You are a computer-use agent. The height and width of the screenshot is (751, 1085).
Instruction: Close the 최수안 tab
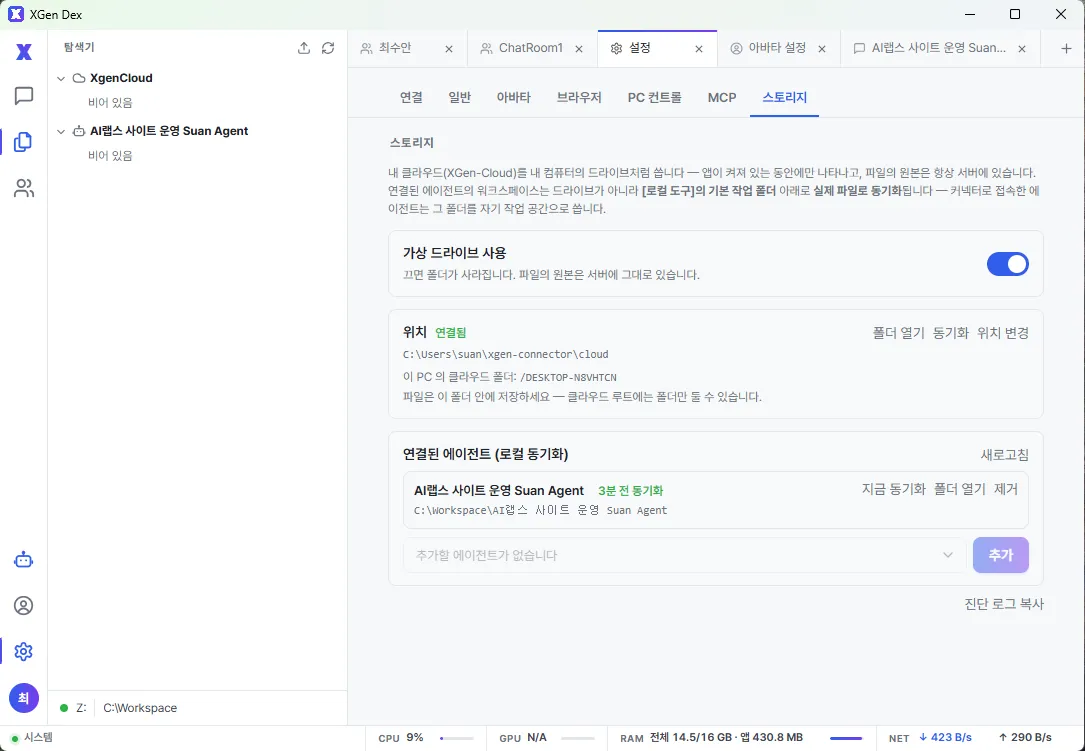point(448,48)
